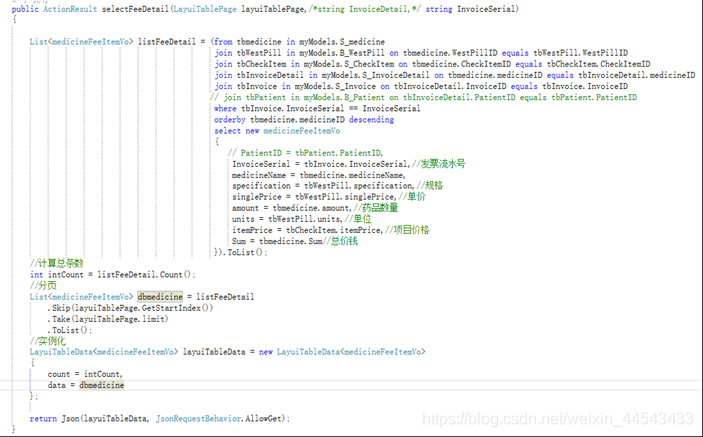The image size is (703, 437).
Task: Click the //项目价格 comment
Action: tap(407, 230)
